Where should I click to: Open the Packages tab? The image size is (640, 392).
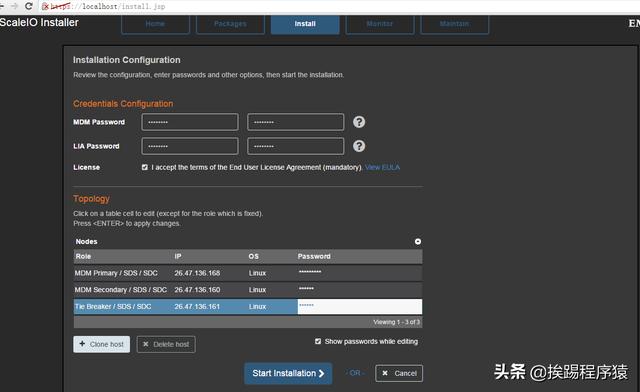(230, 24)
